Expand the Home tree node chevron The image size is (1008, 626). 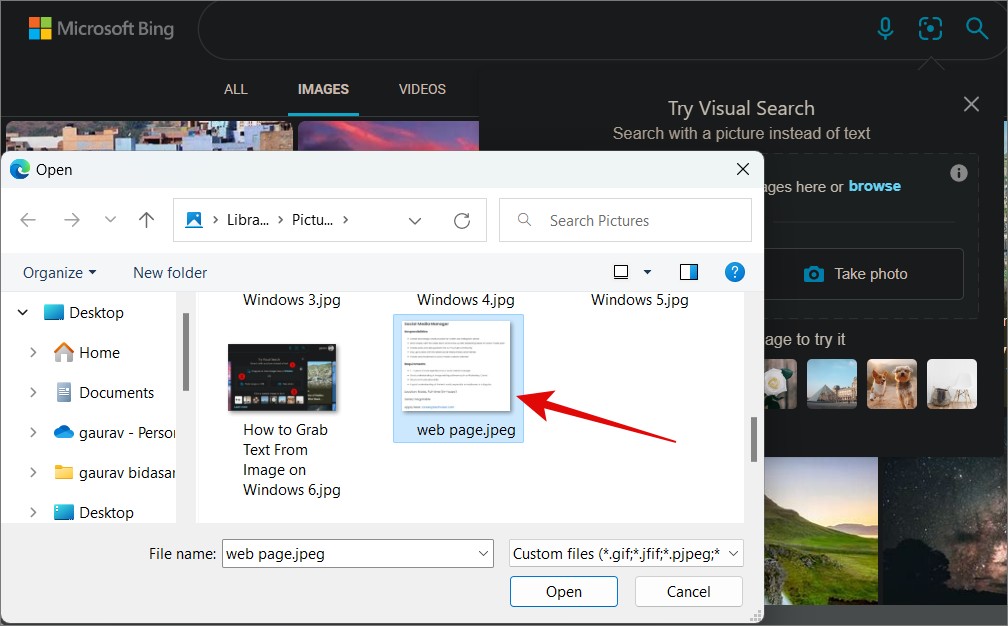[33, 352]
